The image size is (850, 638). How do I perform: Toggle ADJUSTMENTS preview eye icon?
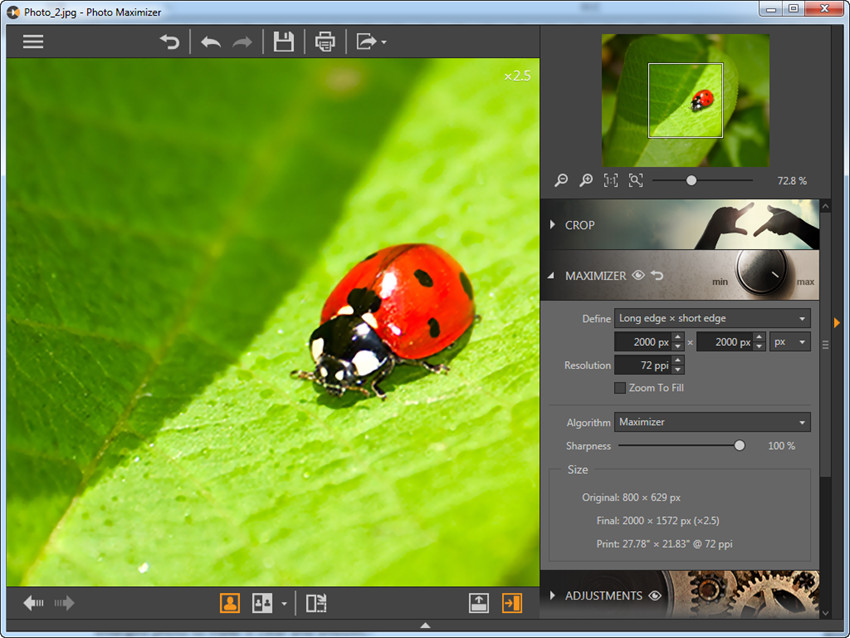pos(655,596)
